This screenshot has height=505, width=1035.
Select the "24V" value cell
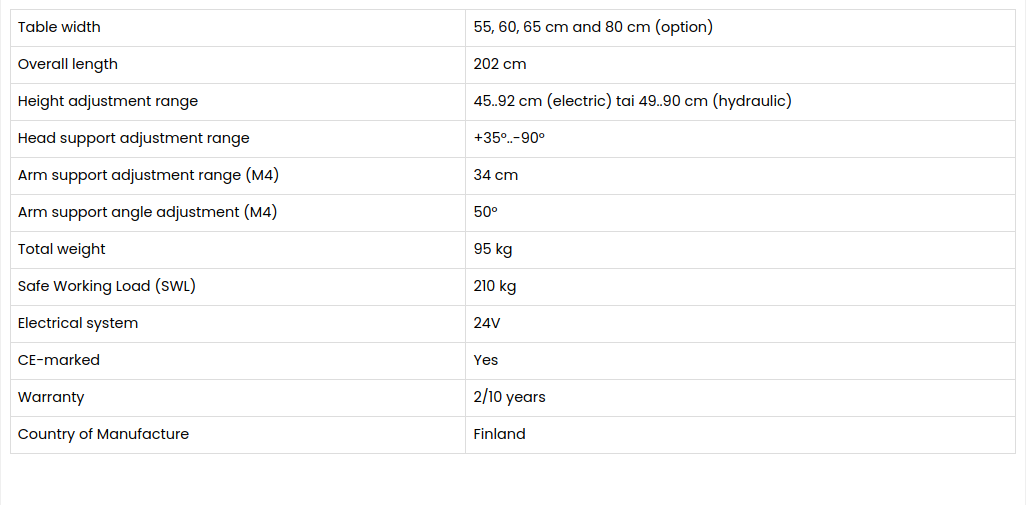click(x=487, y=323)
